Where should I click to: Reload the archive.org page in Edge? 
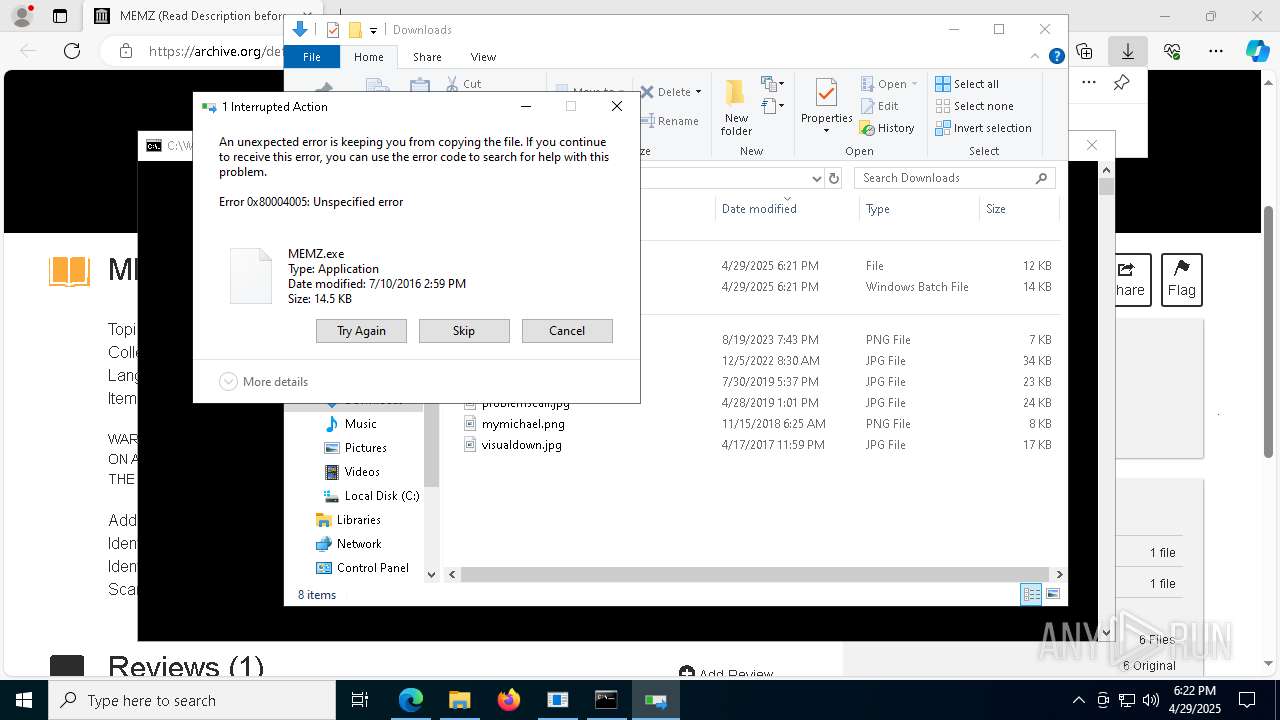tap(72, 51)
